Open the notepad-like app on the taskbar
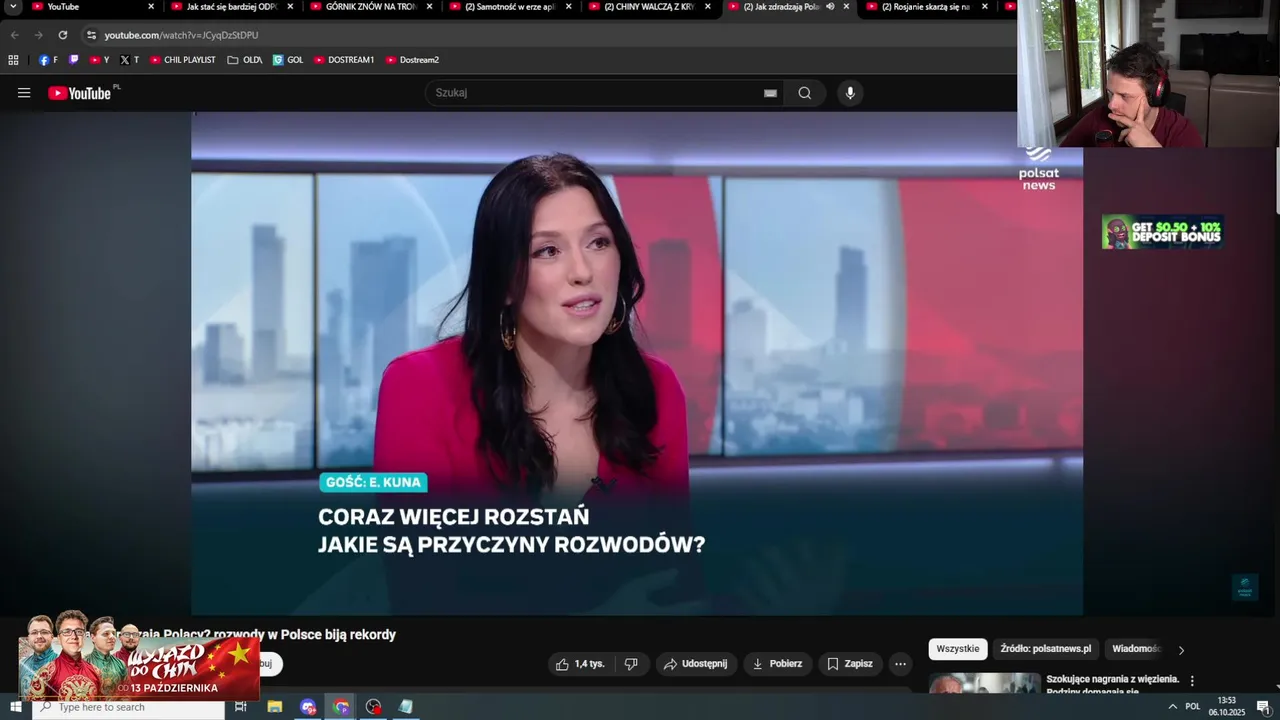Screen dimensions: 1280x720 (405, 707)
